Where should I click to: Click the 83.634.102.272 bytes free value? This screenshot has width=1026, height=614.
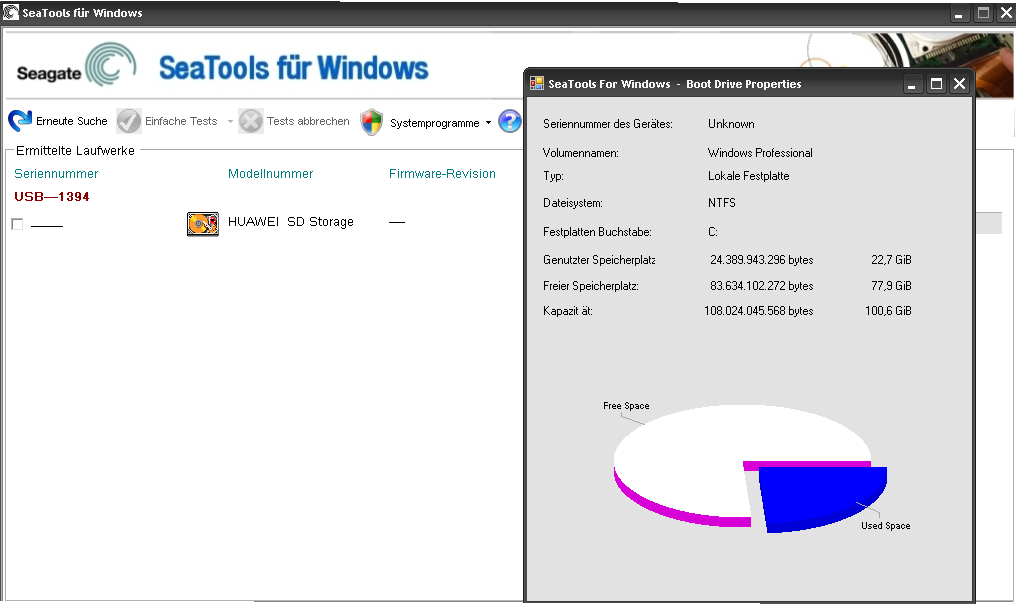coord(762,286)
